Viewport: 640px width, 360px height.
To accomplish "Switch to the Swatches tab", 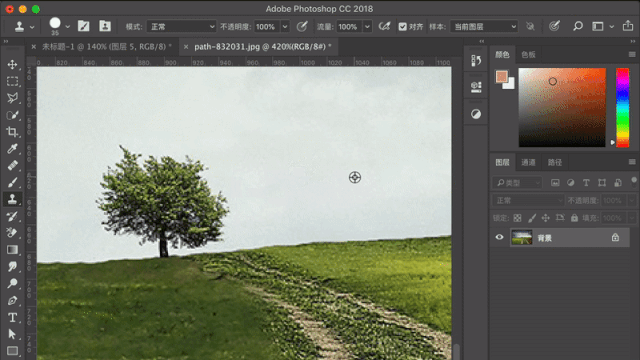I will 528,55.
